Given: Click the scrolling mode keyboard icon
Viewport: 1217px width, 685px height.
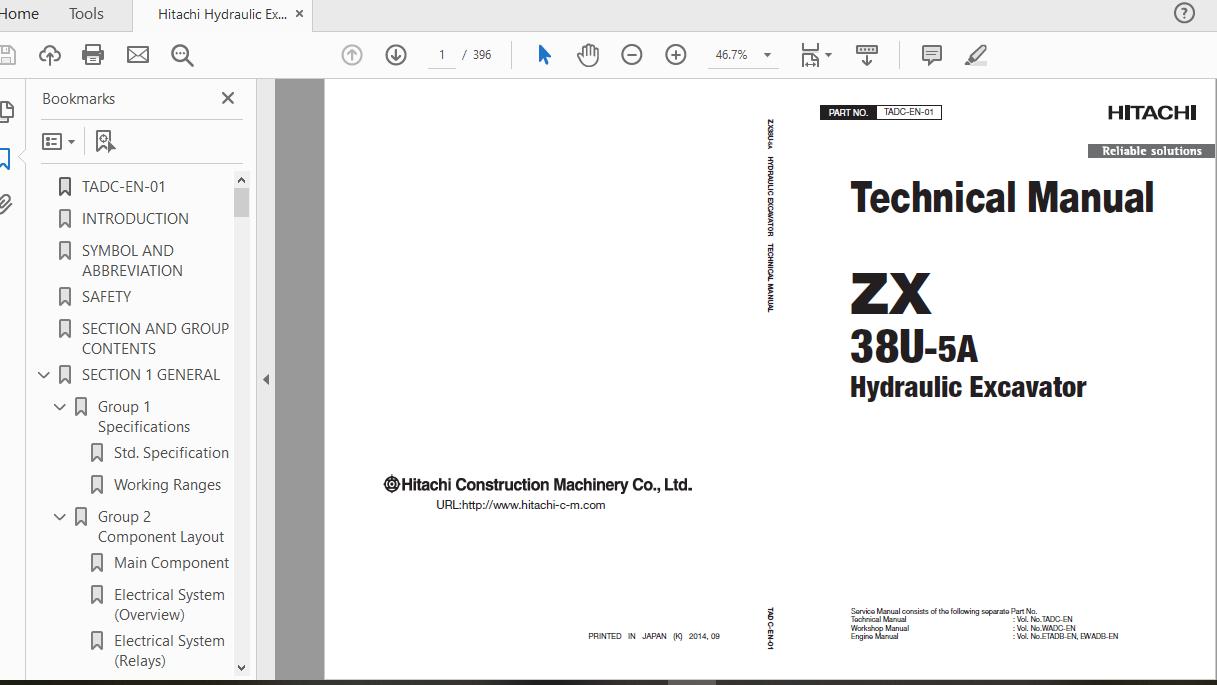Looking at the screenshot, I should tap(867, 55).
